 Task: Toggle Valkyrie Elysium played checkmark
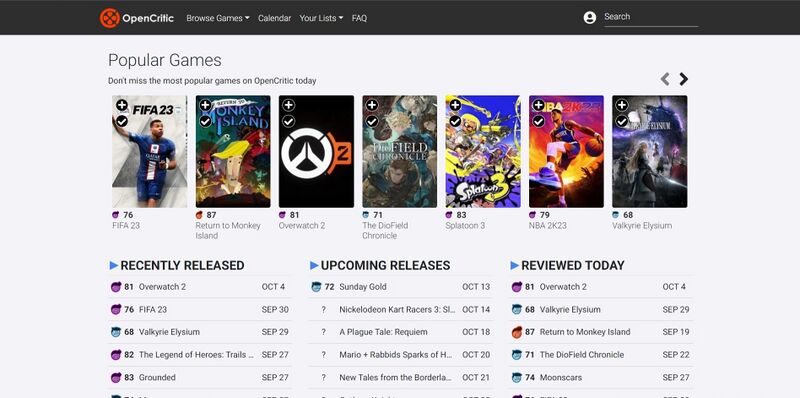point(621,121)
